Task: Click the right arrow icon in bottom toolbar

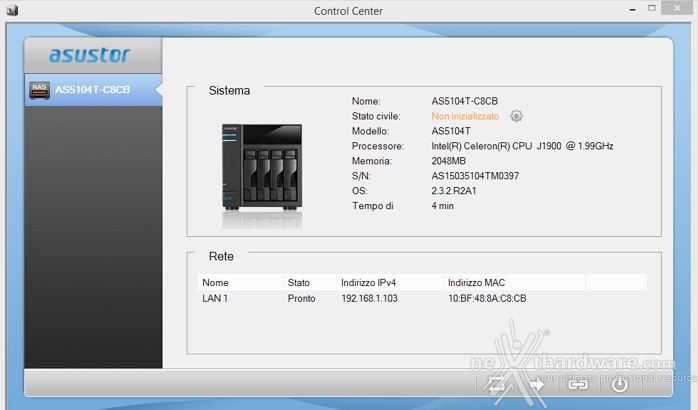Action: [x=537, y=384]
